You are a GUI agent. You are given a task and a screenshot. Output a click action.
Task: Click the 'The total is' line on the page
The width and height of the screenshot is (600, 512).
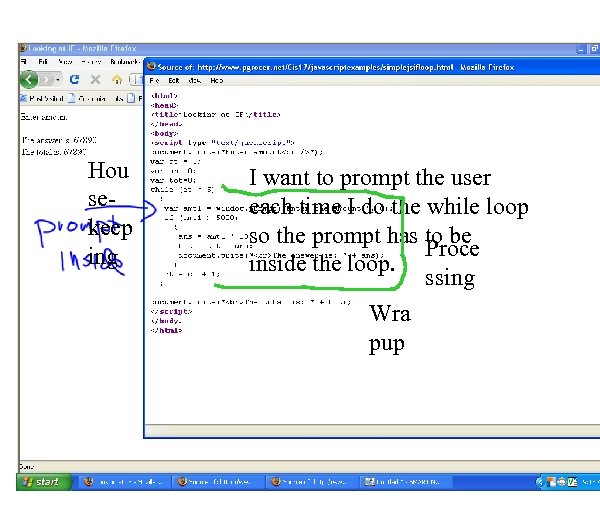(54, 152)
